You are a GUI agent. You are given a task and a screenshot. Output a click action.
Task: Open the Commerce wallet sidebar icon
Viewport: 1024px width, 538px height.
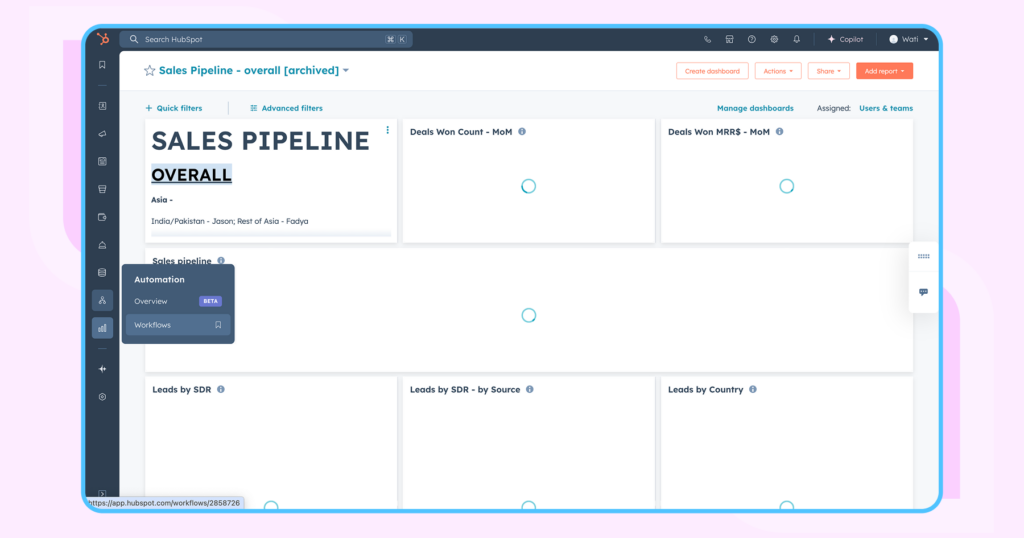pyautogui.click(x=103, y=217)
